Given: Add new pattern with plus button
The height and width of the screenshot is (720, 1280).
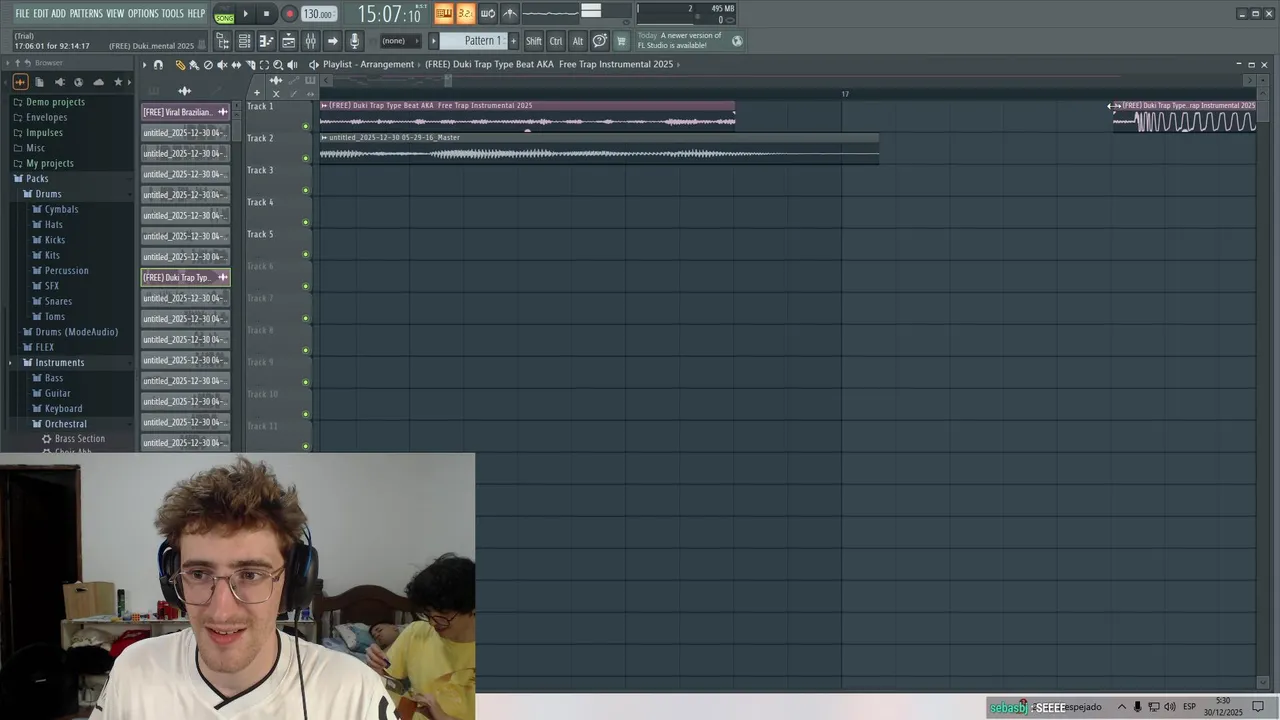Looking at the screenshot, I should (513, 41).
